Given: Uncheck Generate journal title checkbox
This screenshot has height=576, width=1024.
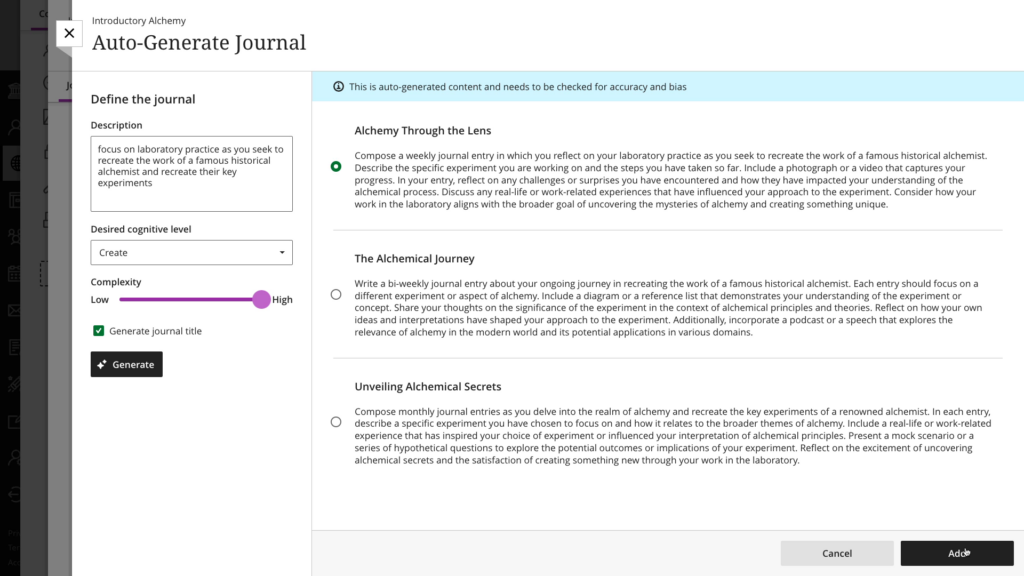Looking at the screenshot, I should point(99,331).
